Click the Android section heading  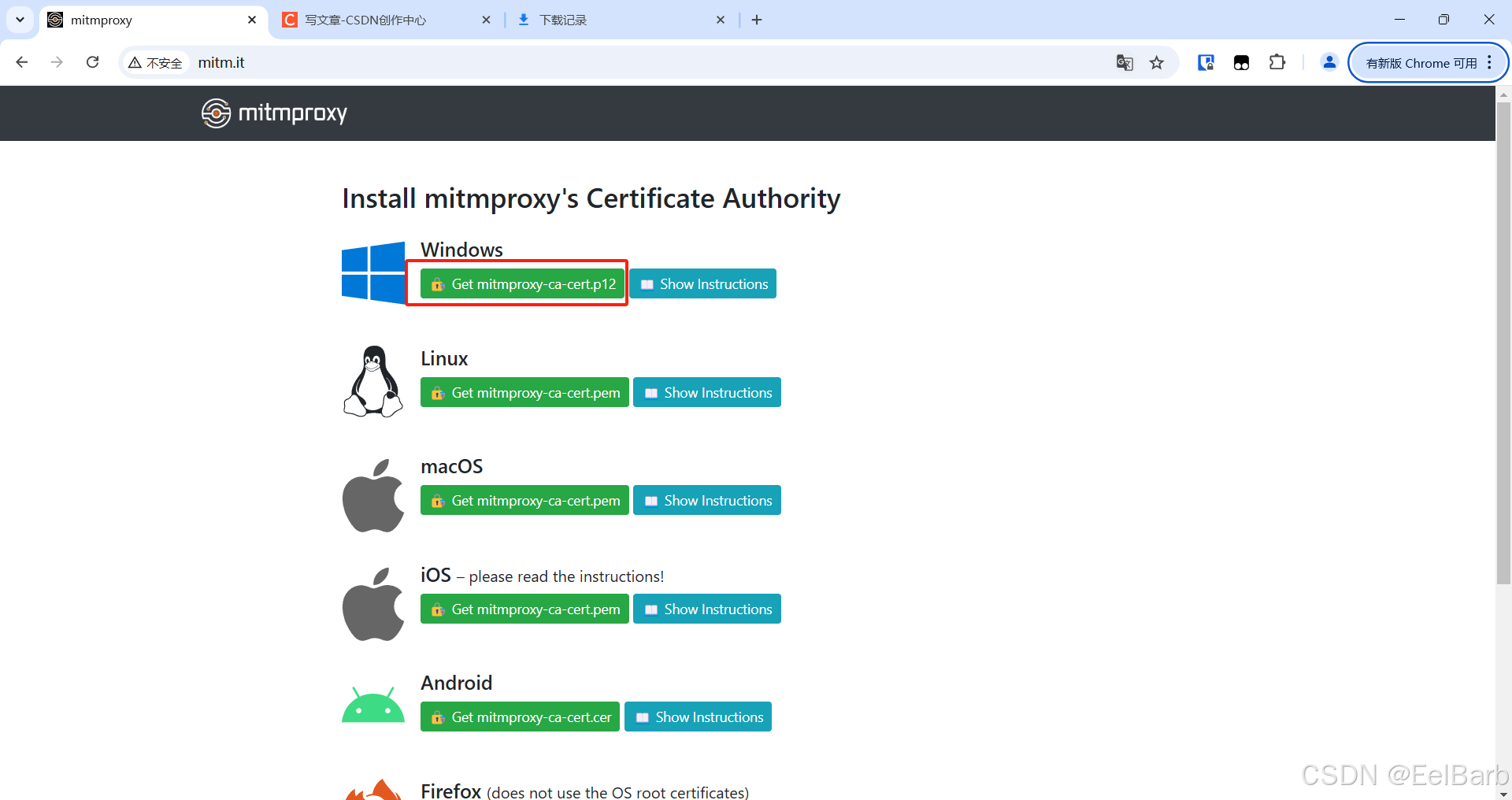(457, 683)
